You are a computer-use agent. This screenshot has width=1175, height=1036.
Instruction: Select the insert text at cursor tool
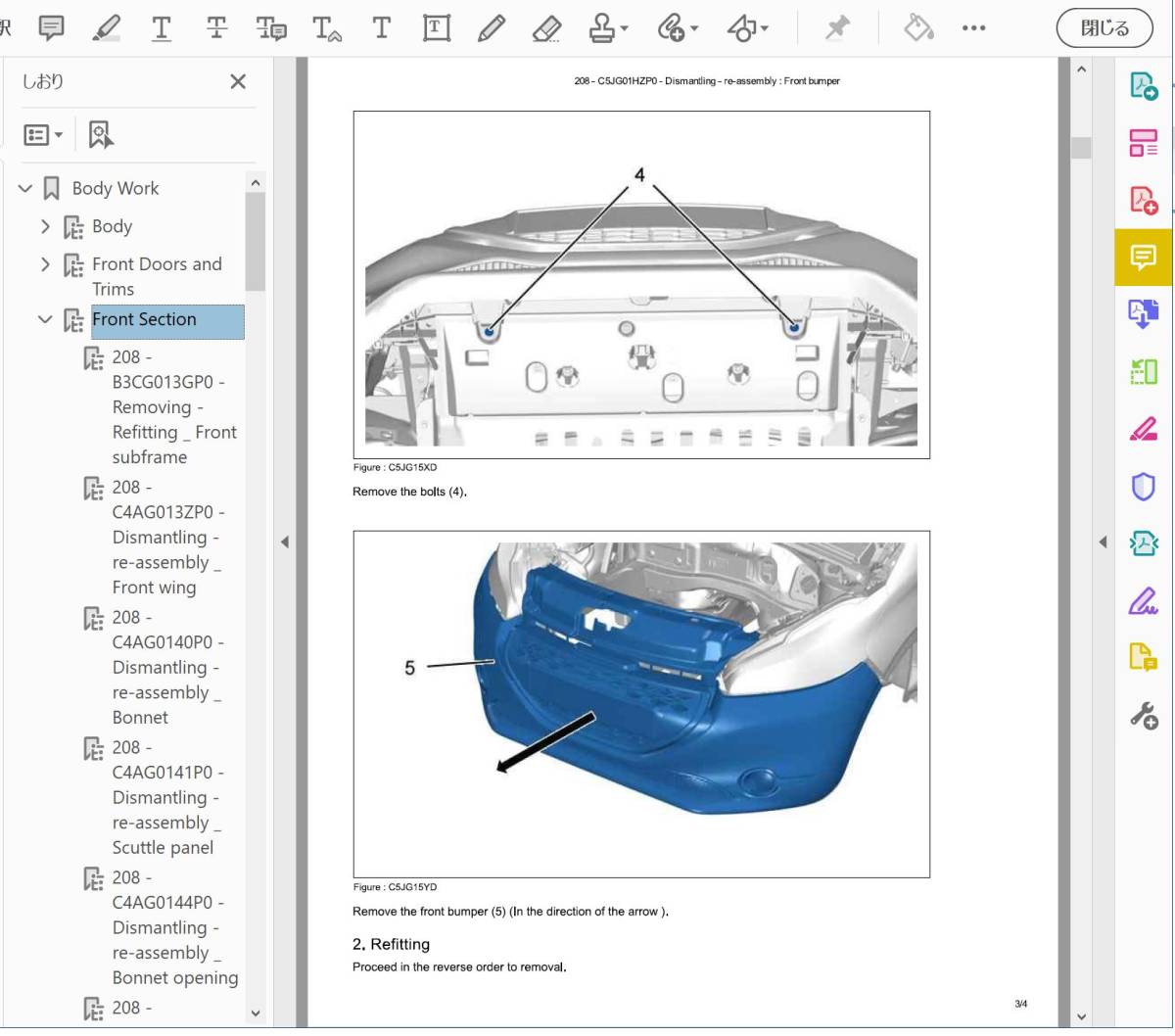(327, 28)
